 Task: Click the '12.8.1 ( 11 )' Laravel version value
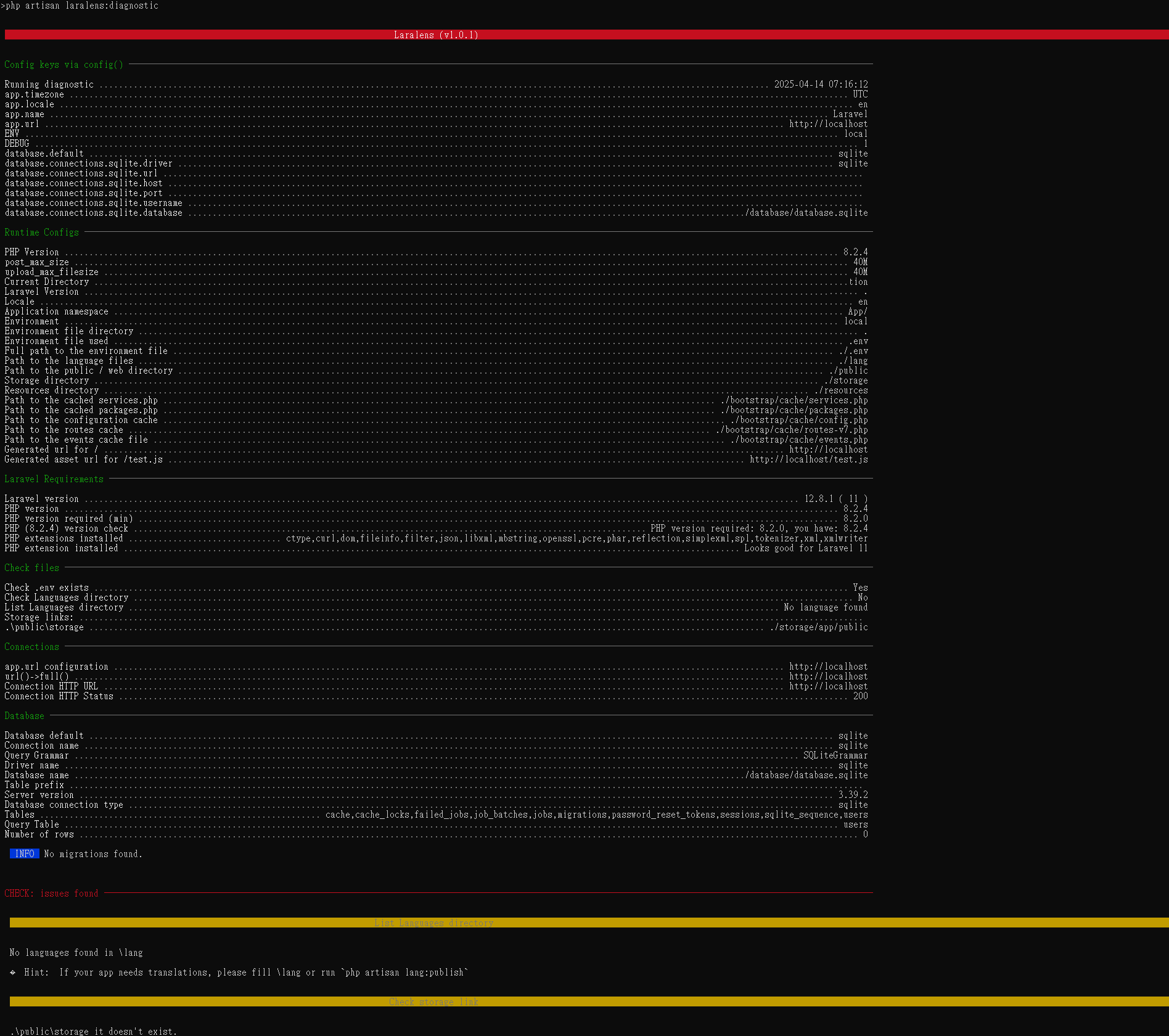tap(836, 499)
